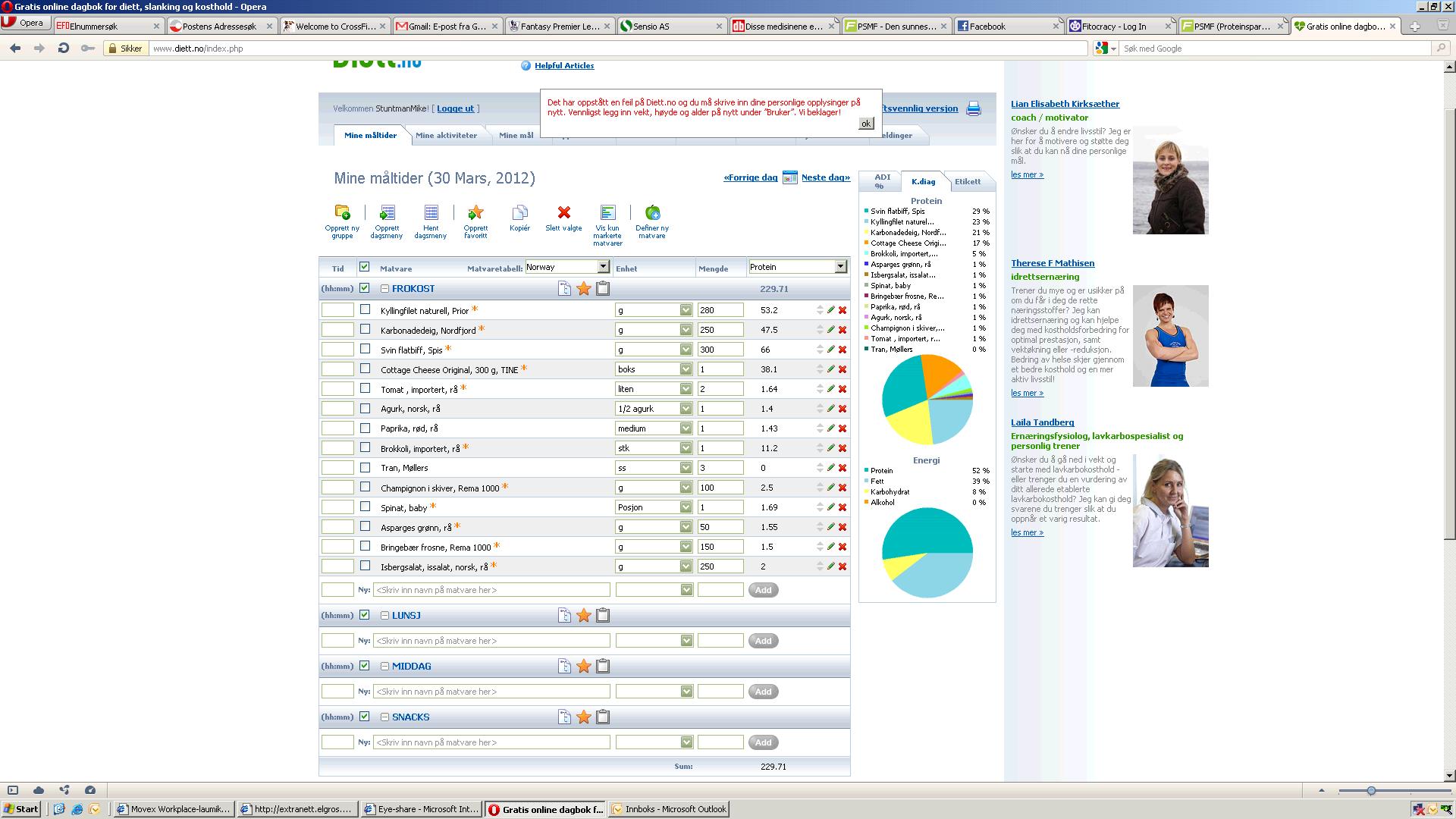This screenshot has width=1456, height=819.
Task: Collapse the FROKOST meal group
Action: pyautogui.click(x=384, y=289)
